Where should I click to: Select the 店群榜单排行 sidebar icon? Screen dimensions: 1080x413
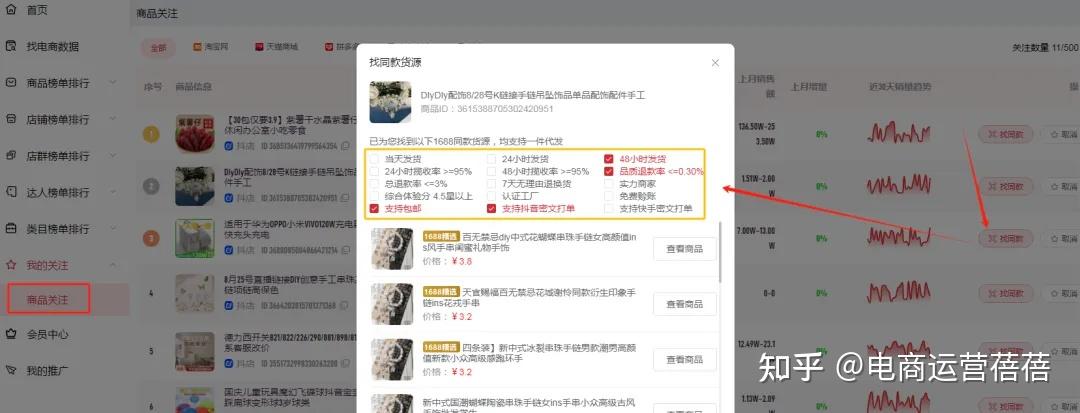point(10,156)
